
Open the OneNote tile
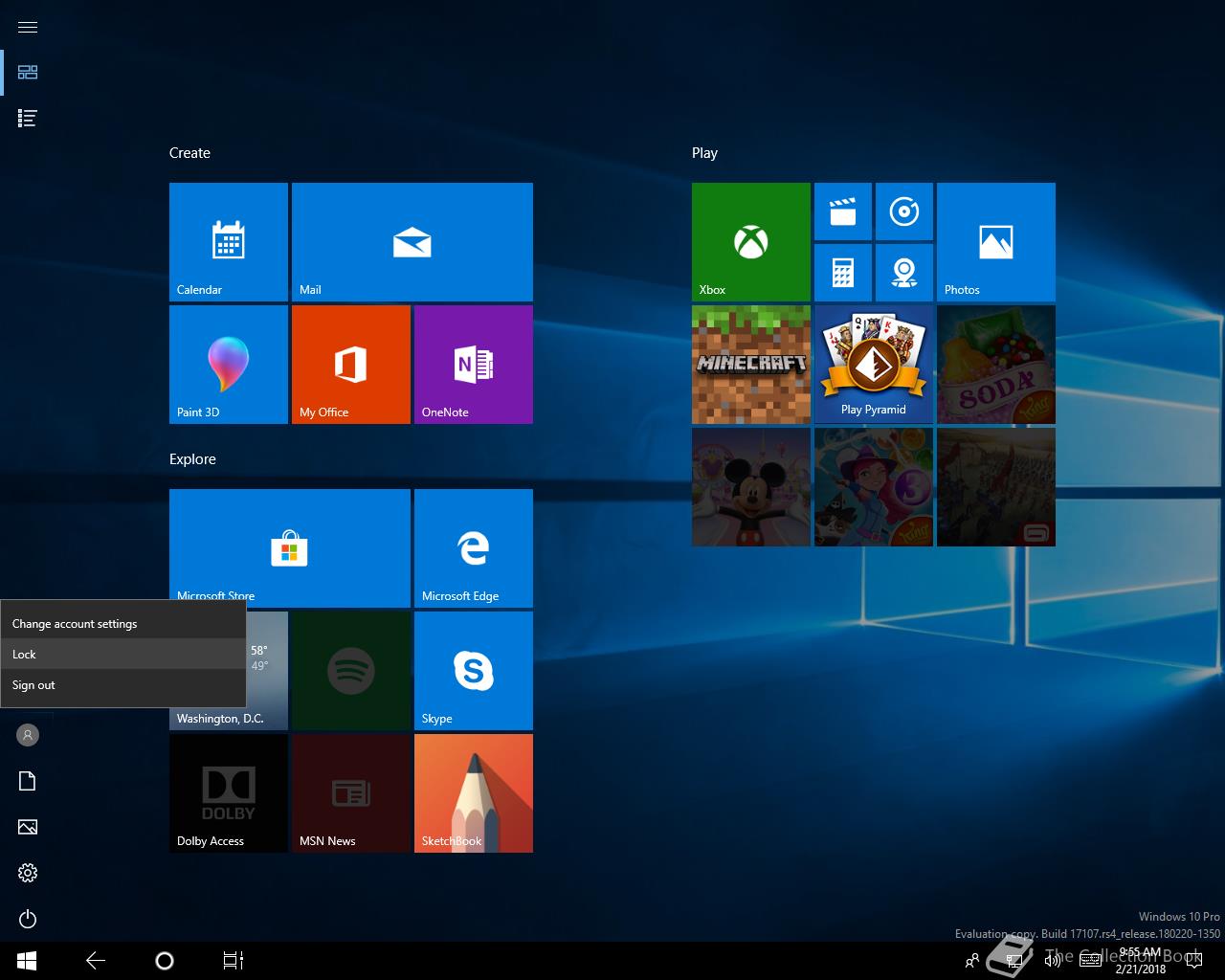(x=474, y=365)
